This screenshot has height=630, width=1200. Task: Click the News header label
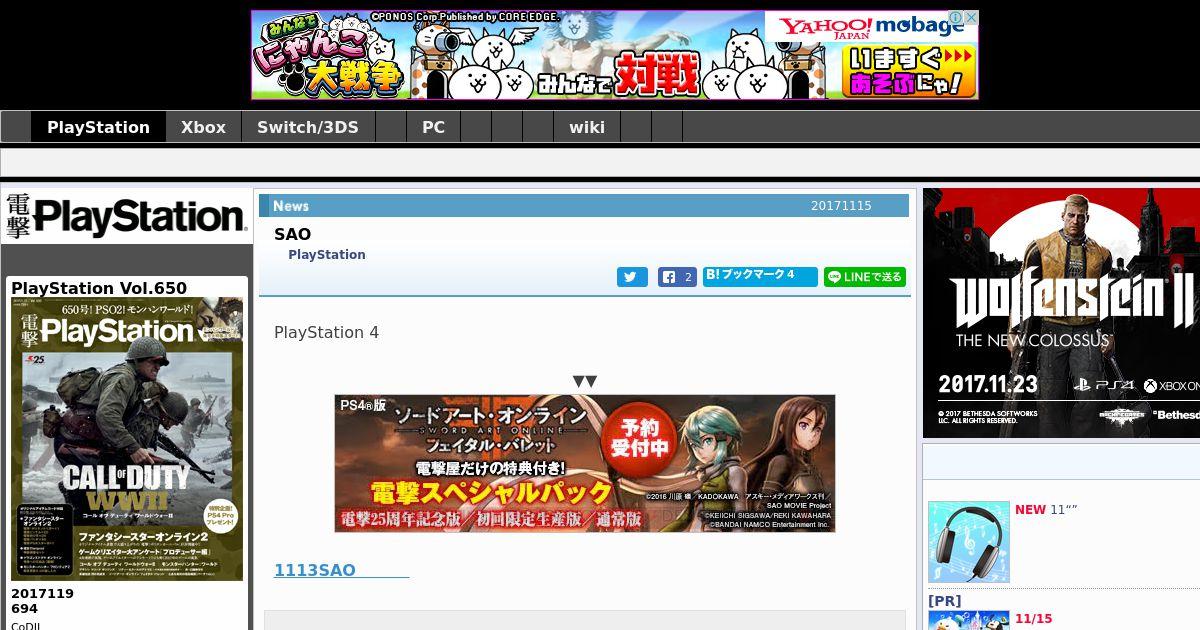[291, 206]
